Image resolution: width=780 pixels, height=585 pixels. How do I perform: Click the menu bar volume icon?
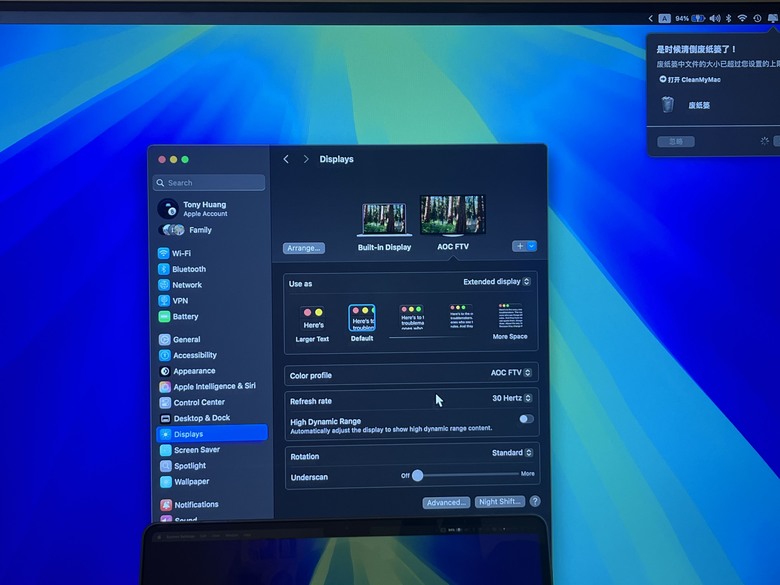coord(715,18)
